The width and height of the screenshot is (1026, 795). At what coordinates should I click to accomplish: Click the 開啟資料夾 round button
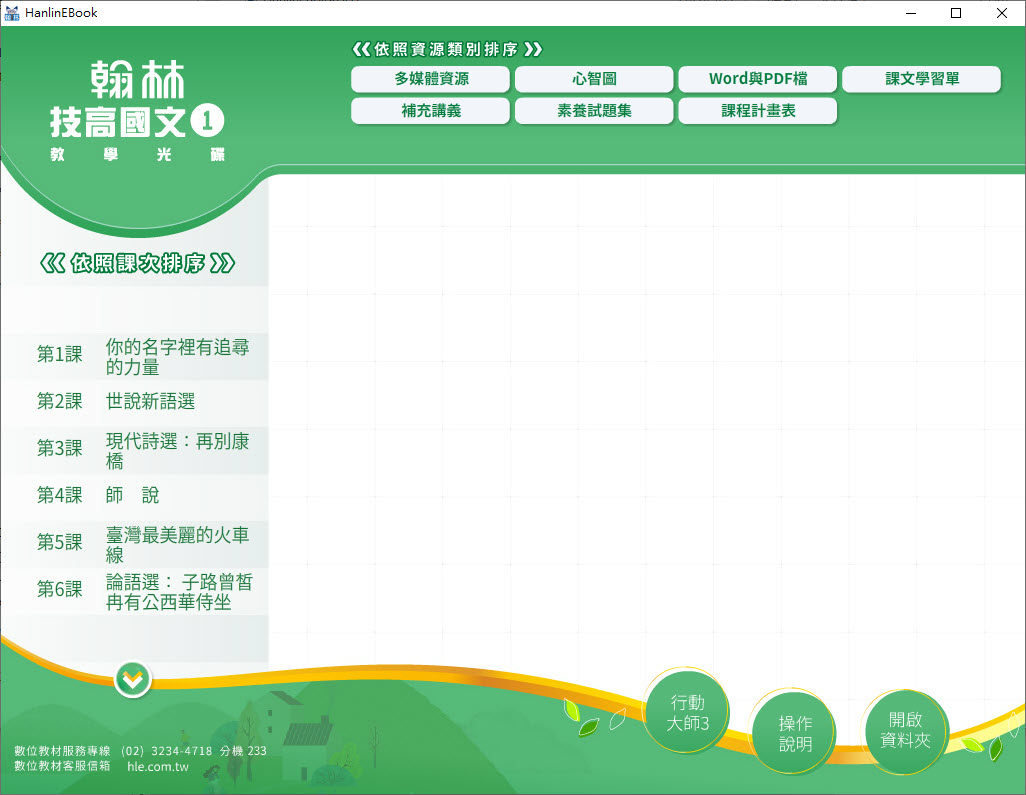(x=904, y=730)
